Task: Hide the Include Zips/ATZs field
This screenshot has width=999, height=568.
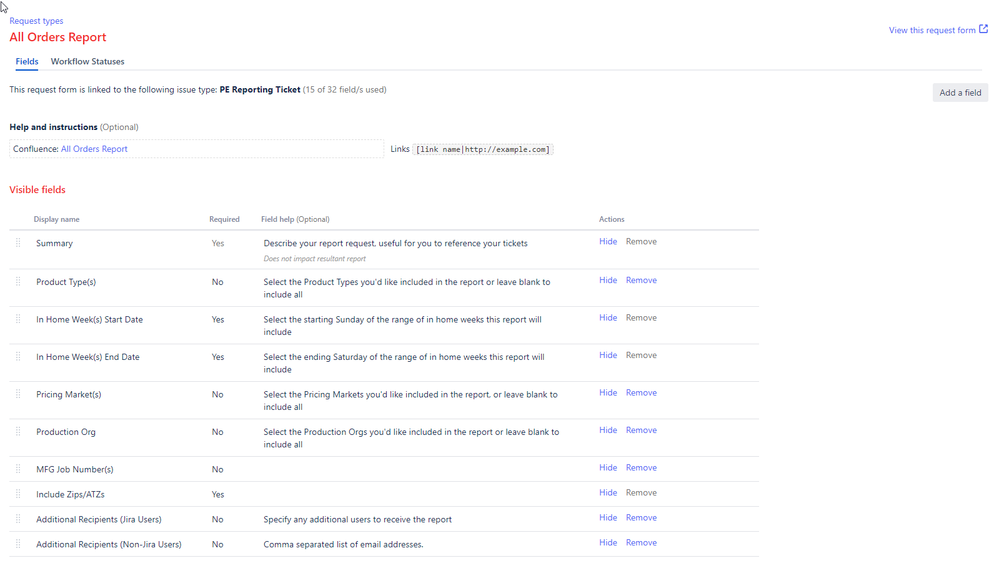Action: pyautogui.click(x=608, y=493)
